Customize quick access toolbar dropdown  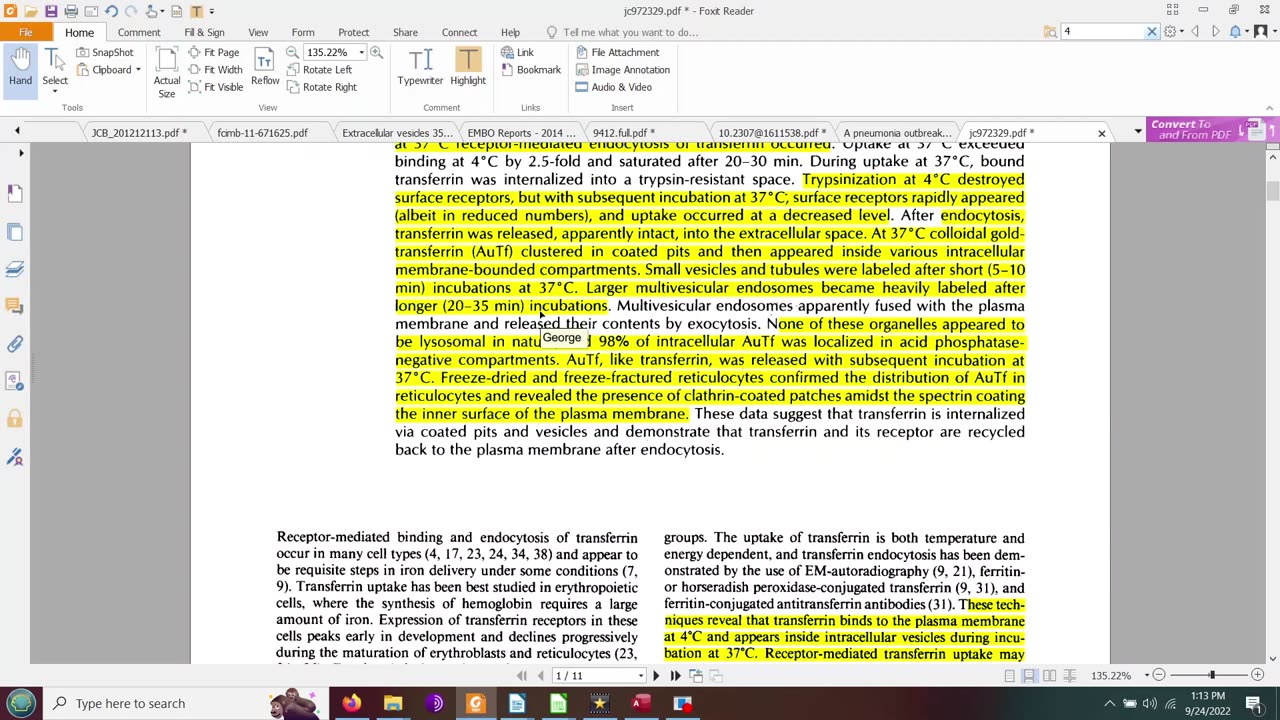[x=211, y=11]
